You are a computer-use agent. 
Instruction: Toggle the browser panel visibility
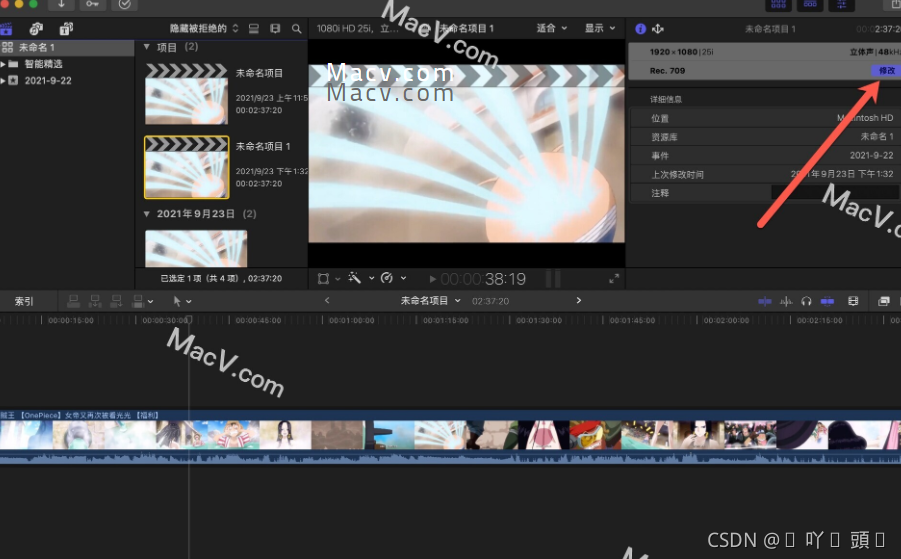(779, 5)
